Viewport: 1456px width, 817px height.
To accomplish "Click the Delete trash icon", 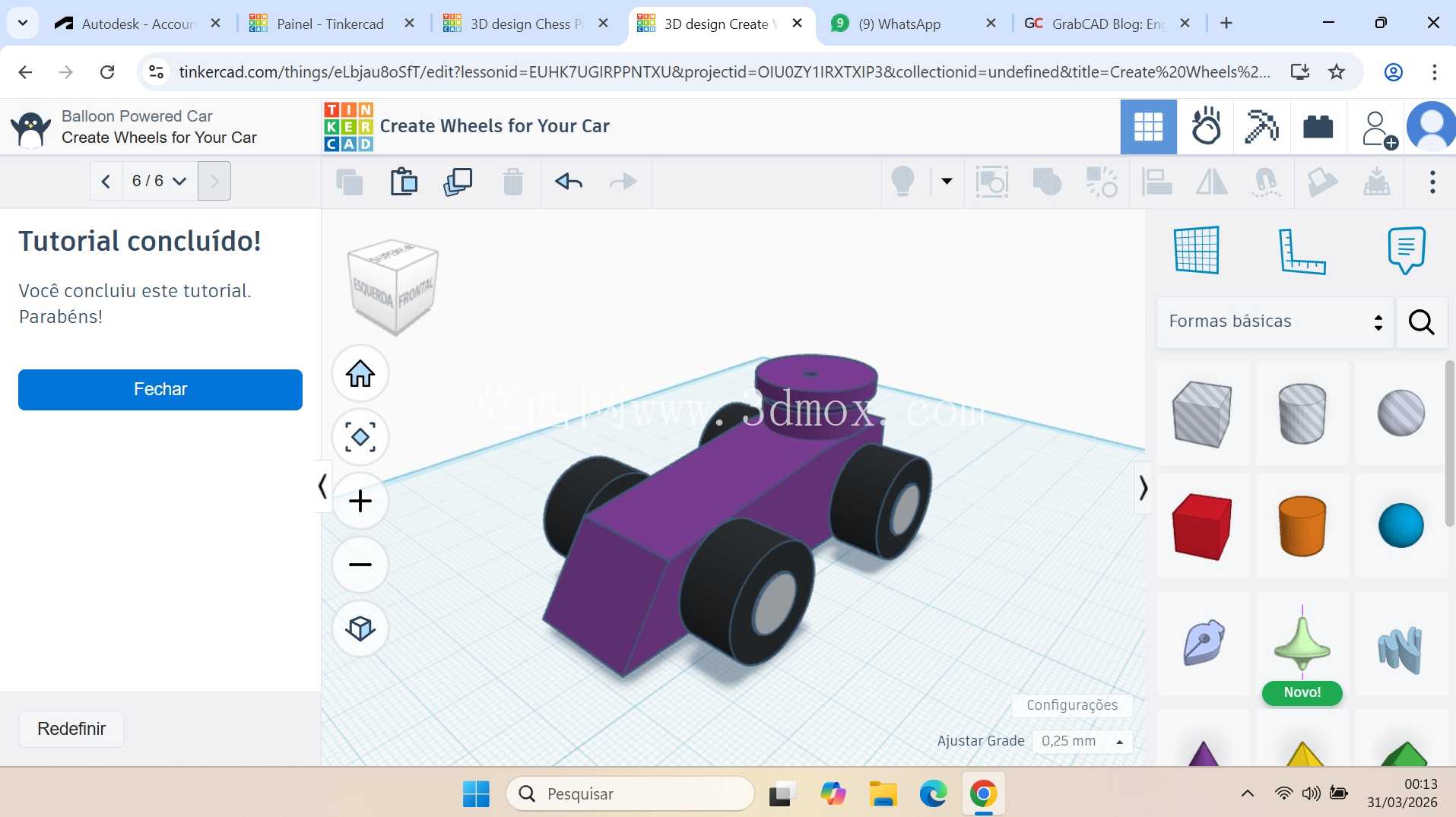I will (x=513, y=182).
